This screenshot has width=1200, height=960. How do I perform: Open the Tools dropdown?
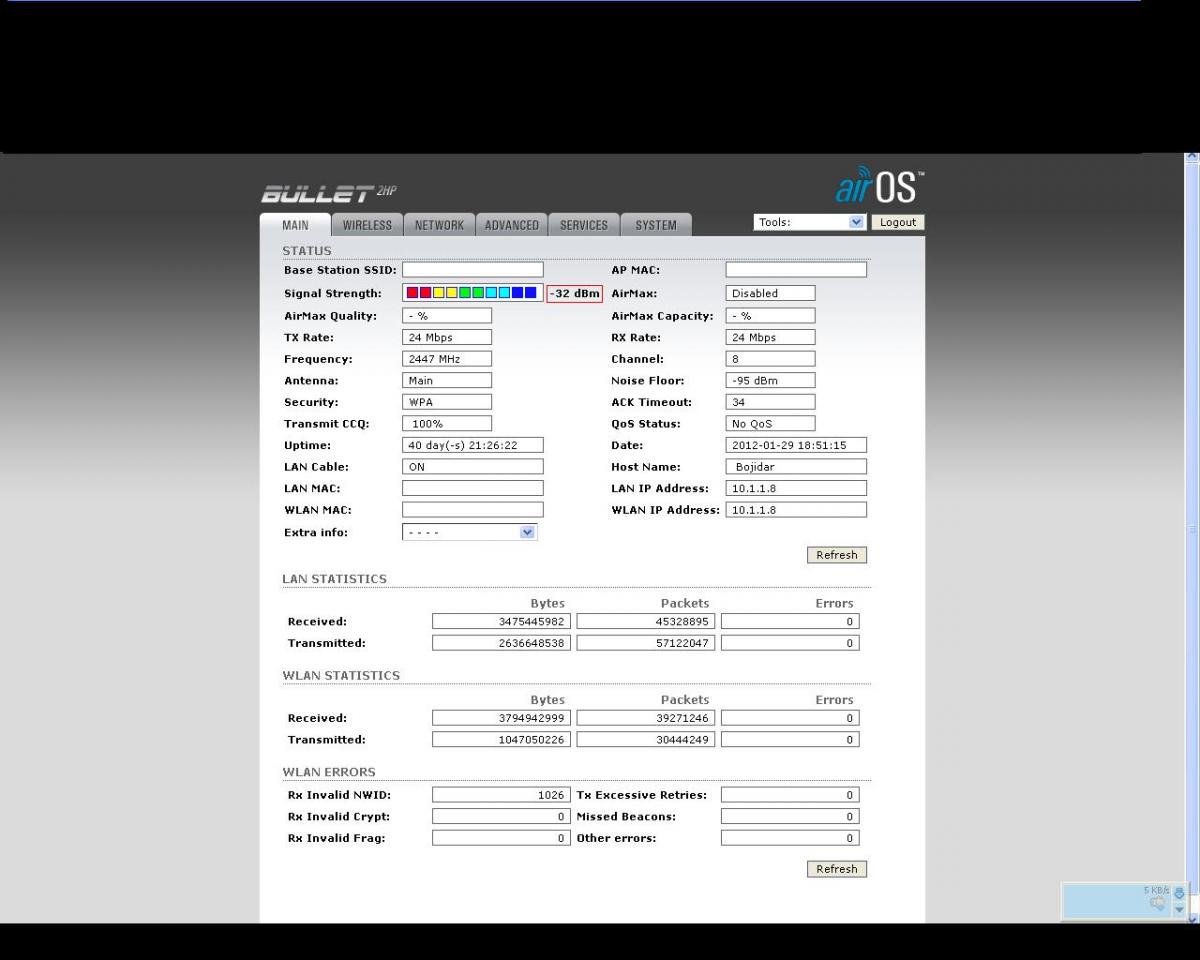pyautogui.click(x=809, y=222)
